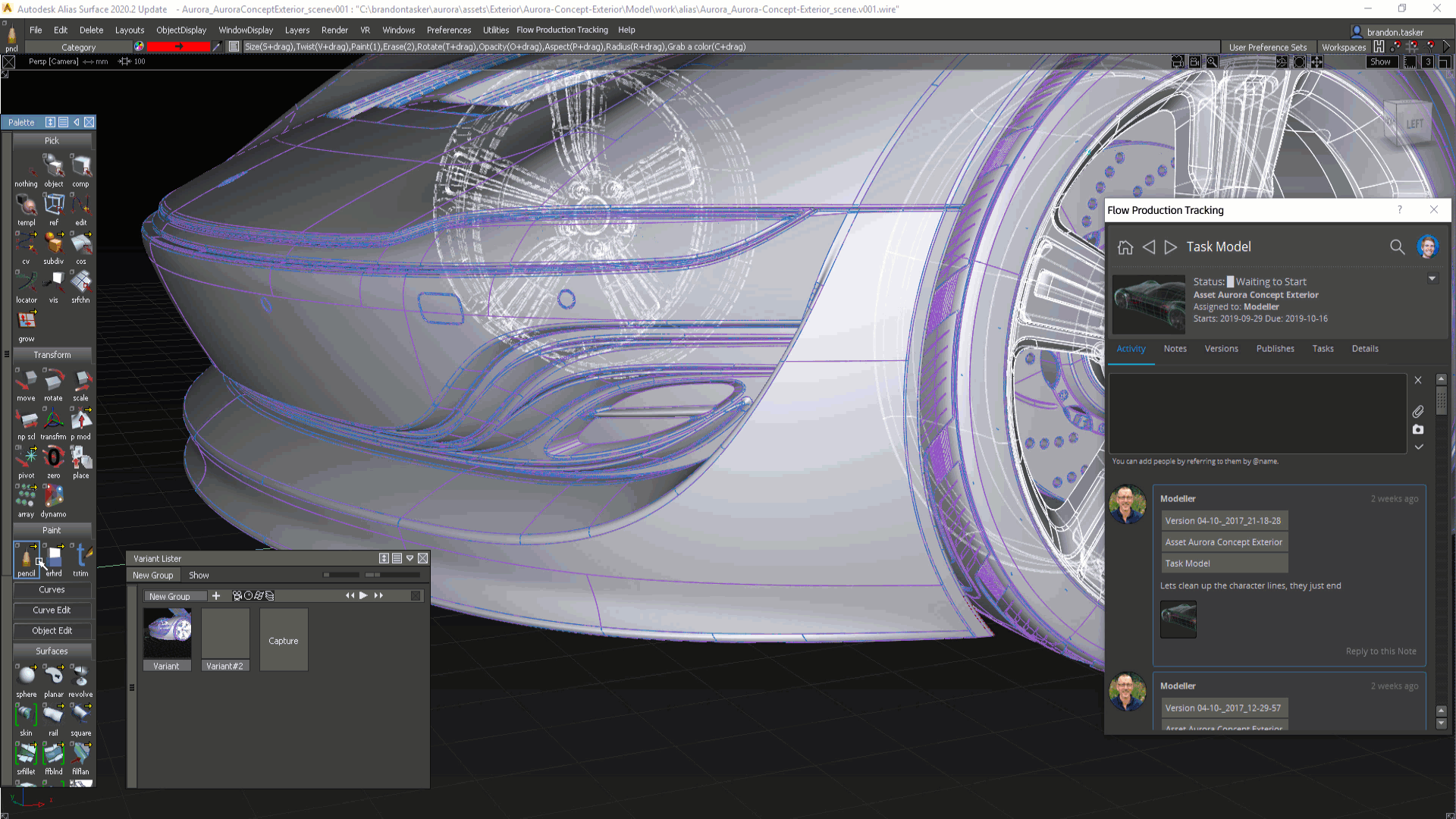Open the ObjectDisplay menu

tap(180, 30)
